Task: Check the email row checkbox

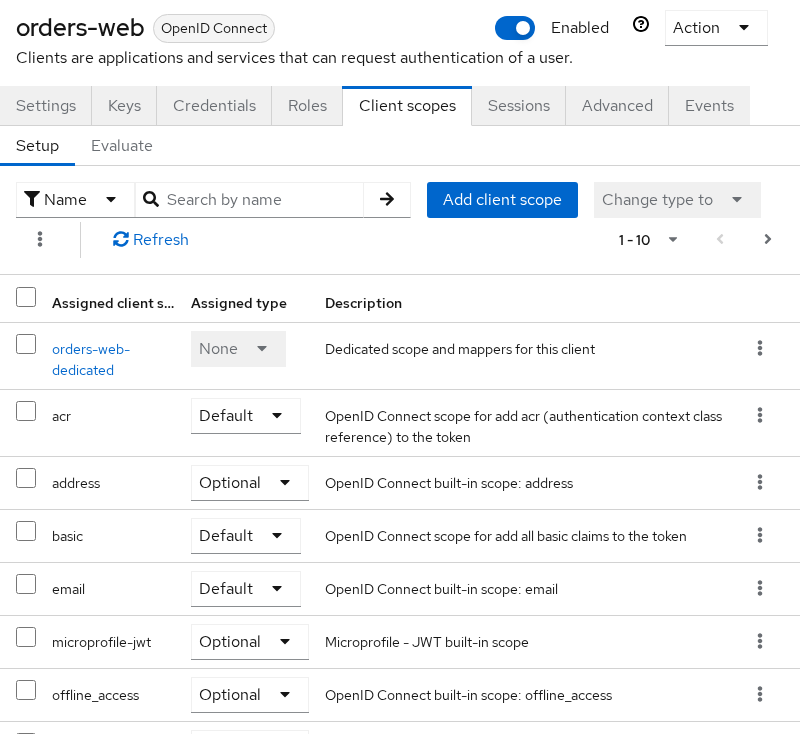Action: (x=26, y=584)
